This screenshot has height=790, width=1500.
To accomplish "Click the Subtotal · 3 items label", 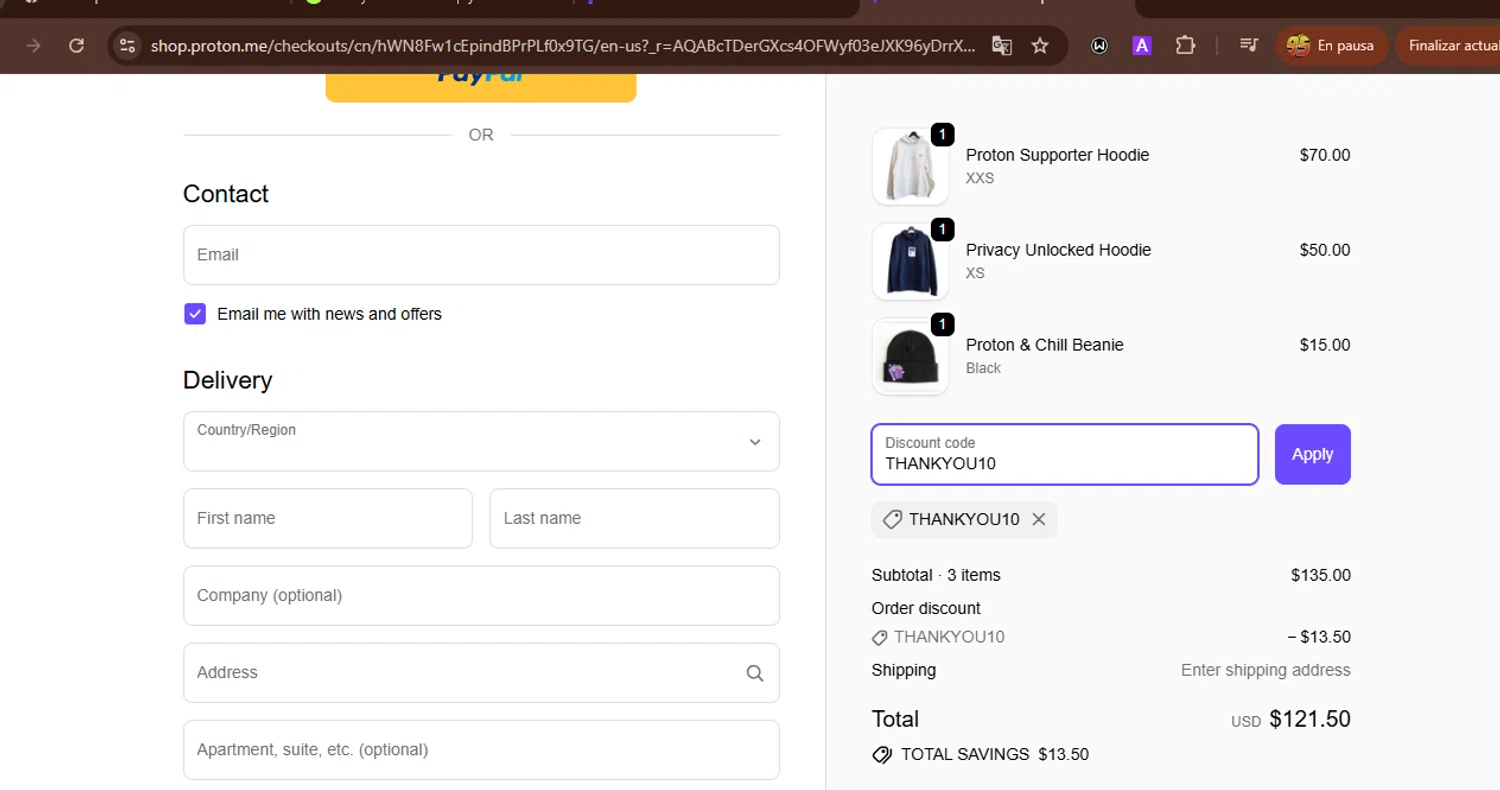I will [x=936, y=575].
